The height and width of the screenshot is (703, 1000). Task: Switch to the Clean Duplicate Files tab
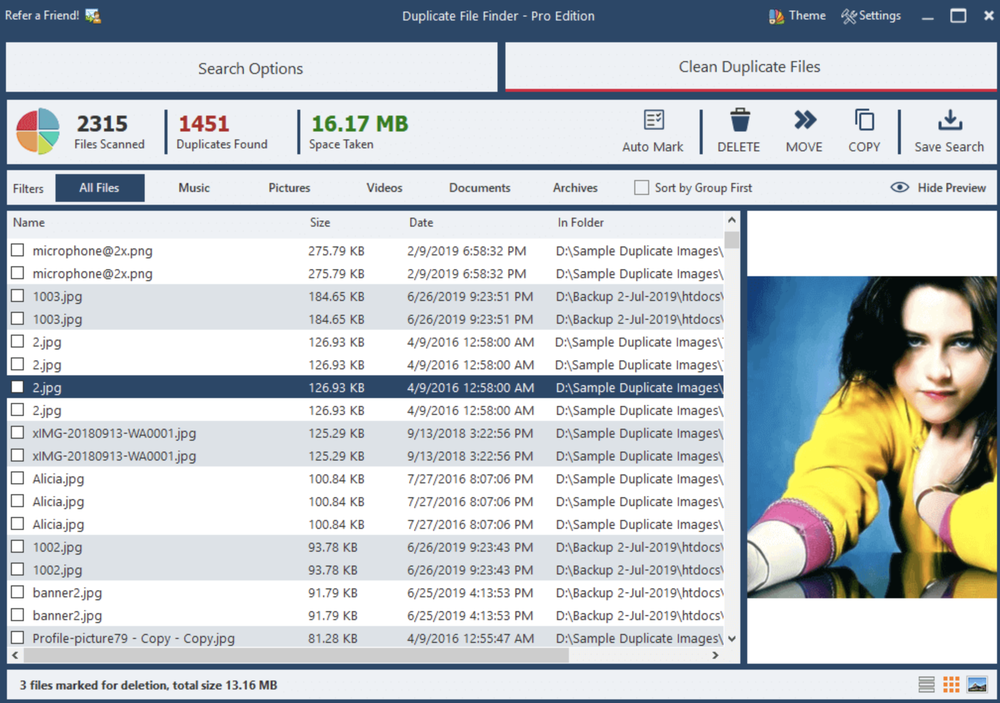tap(750, 67)
